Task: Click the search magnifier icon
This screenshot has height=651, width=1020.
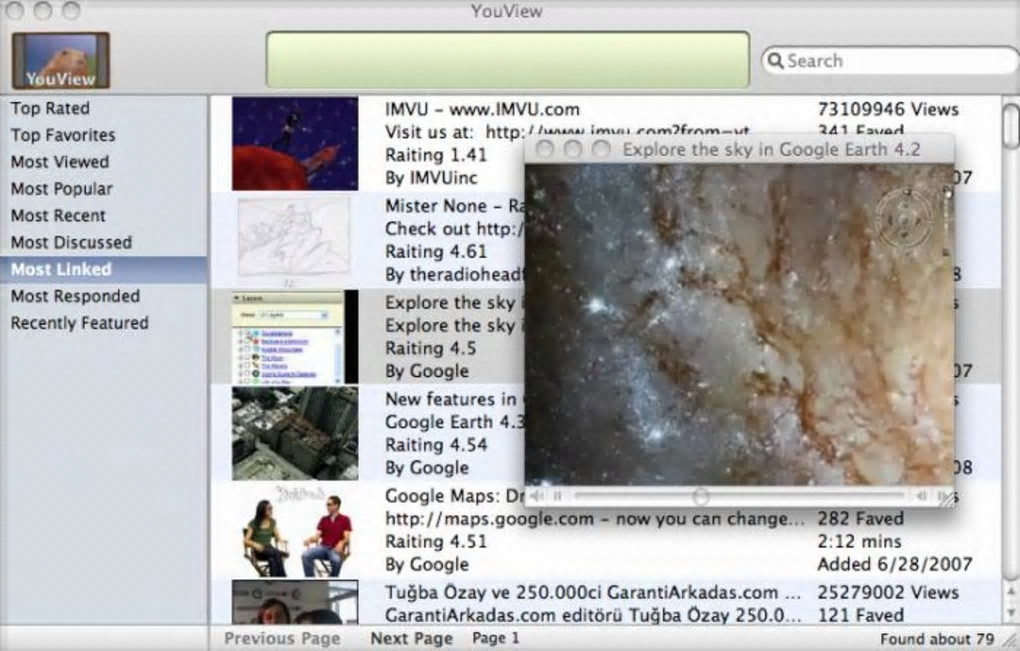Action: [775, 61]
